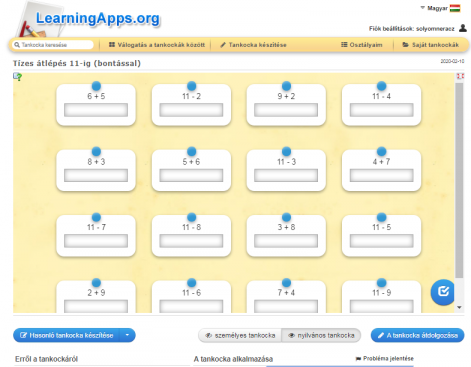
Task: Click the blue pin on 11 - 7 card
Action: point(96,217)
